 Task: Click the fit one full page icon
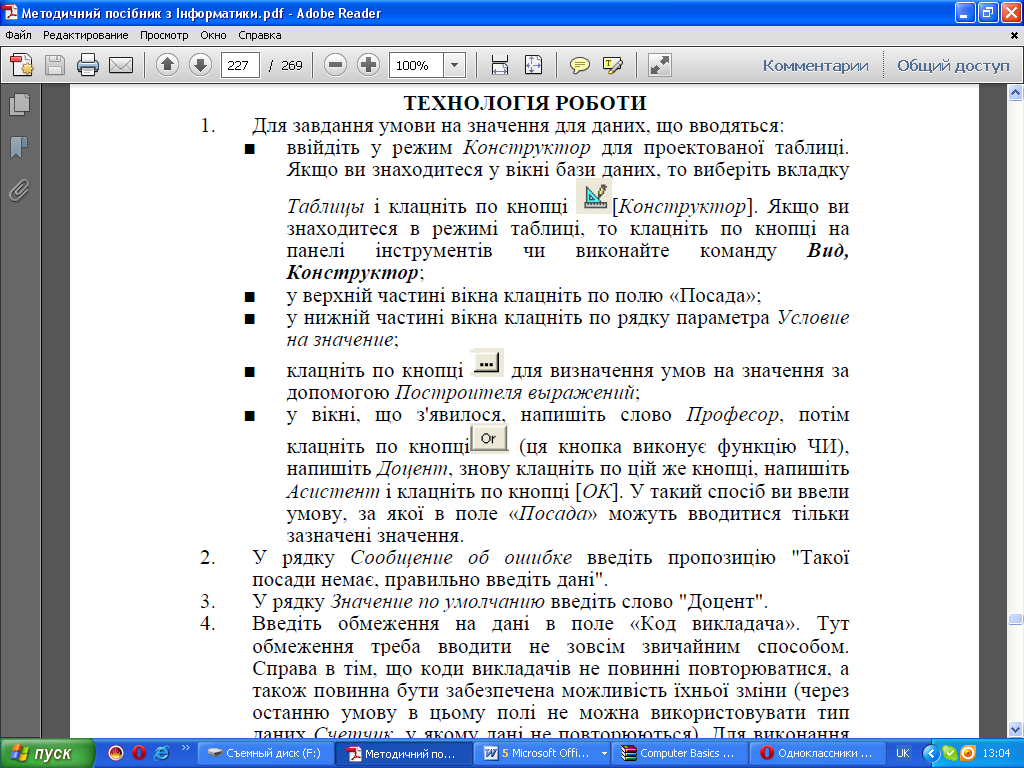click(x=534, y=65)
